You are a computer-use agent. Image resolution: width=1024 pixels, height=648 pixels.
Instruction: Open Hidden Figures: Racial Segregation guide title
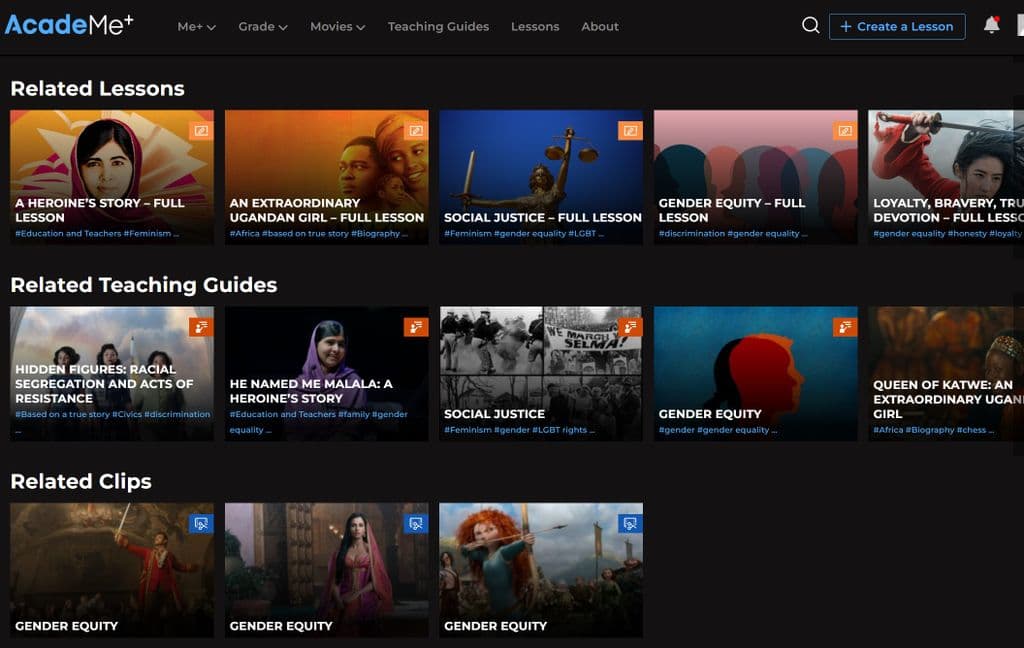point(104,384)
